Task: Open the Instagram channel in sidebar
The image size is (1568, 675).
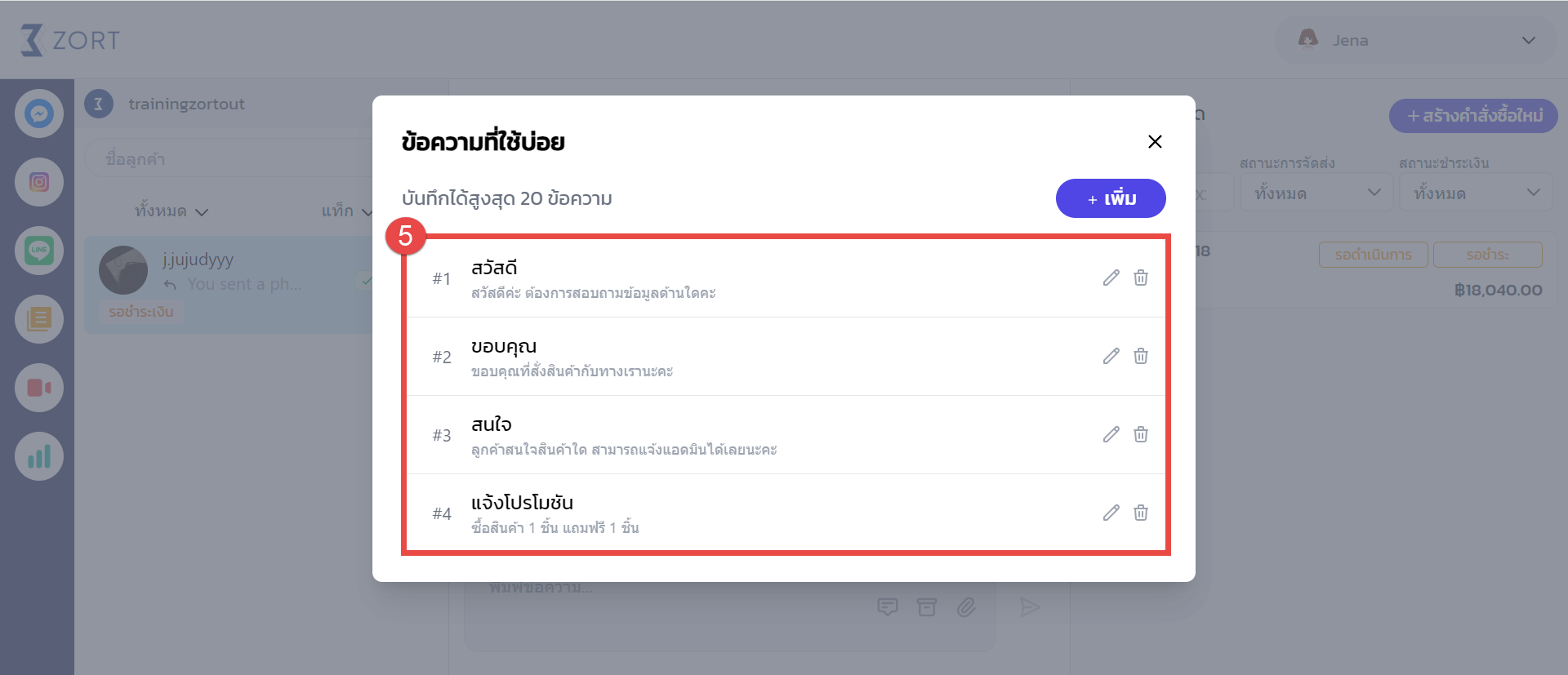Action: pos(39,182)
